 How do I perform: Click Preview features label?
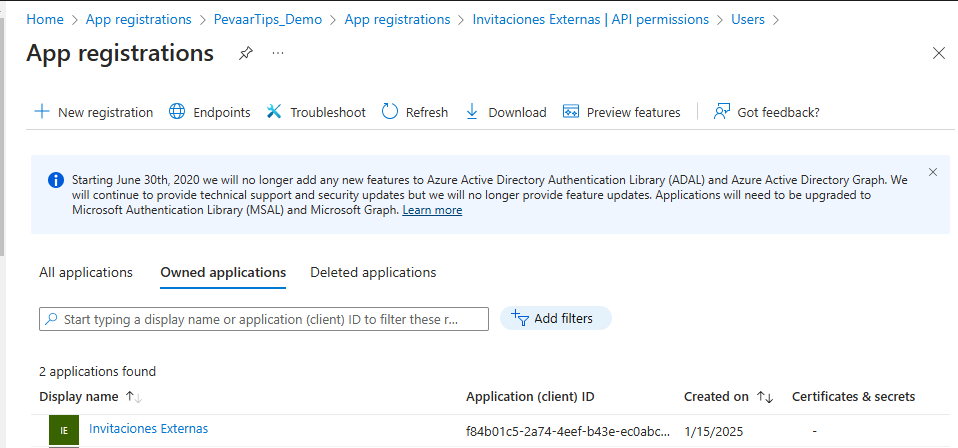click(x=634, y=112)
